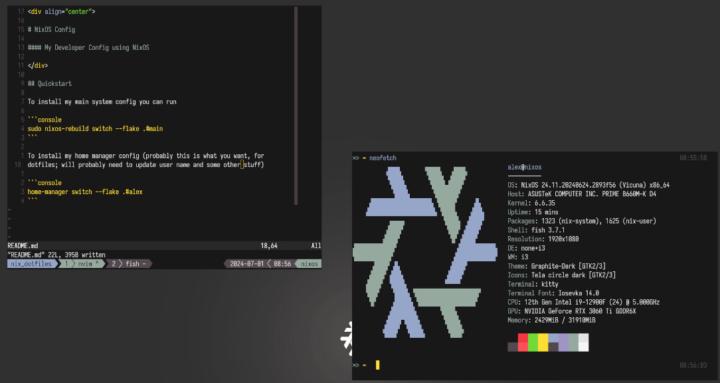720x383 pixels.
Task: Click the Shell: fish 3.7.1 line
Action: [536, 230]
